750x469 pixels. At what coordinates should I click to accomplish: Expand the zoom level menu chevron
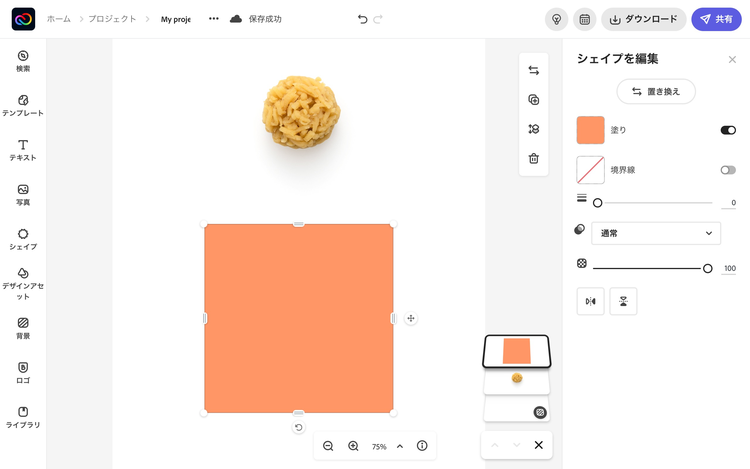400,446
